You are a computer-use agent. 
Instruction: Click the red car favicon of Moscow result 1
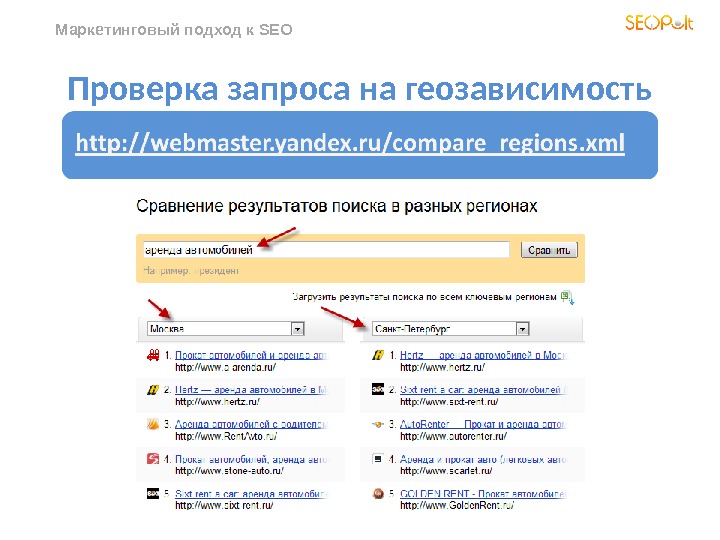[x=153, y=354]
